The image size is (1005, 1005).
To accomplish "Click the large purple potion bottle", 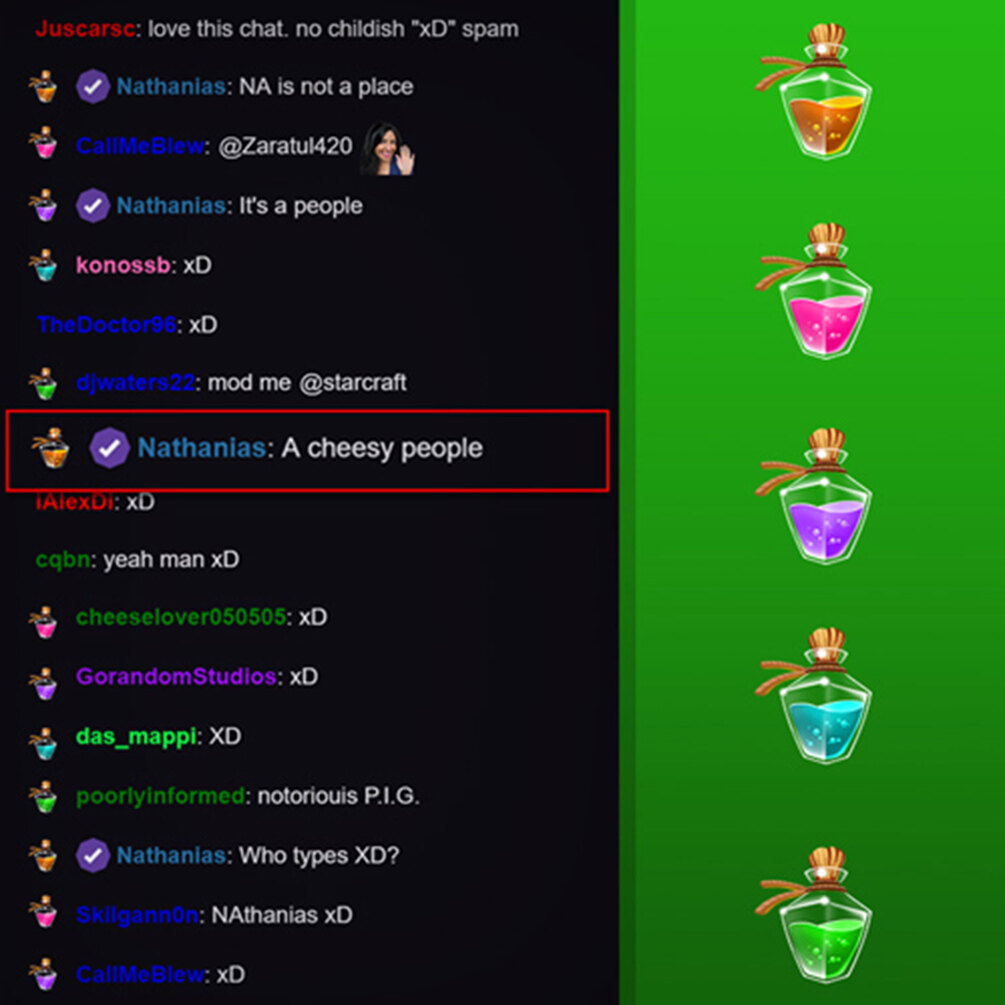I will (x=815, y=496).
